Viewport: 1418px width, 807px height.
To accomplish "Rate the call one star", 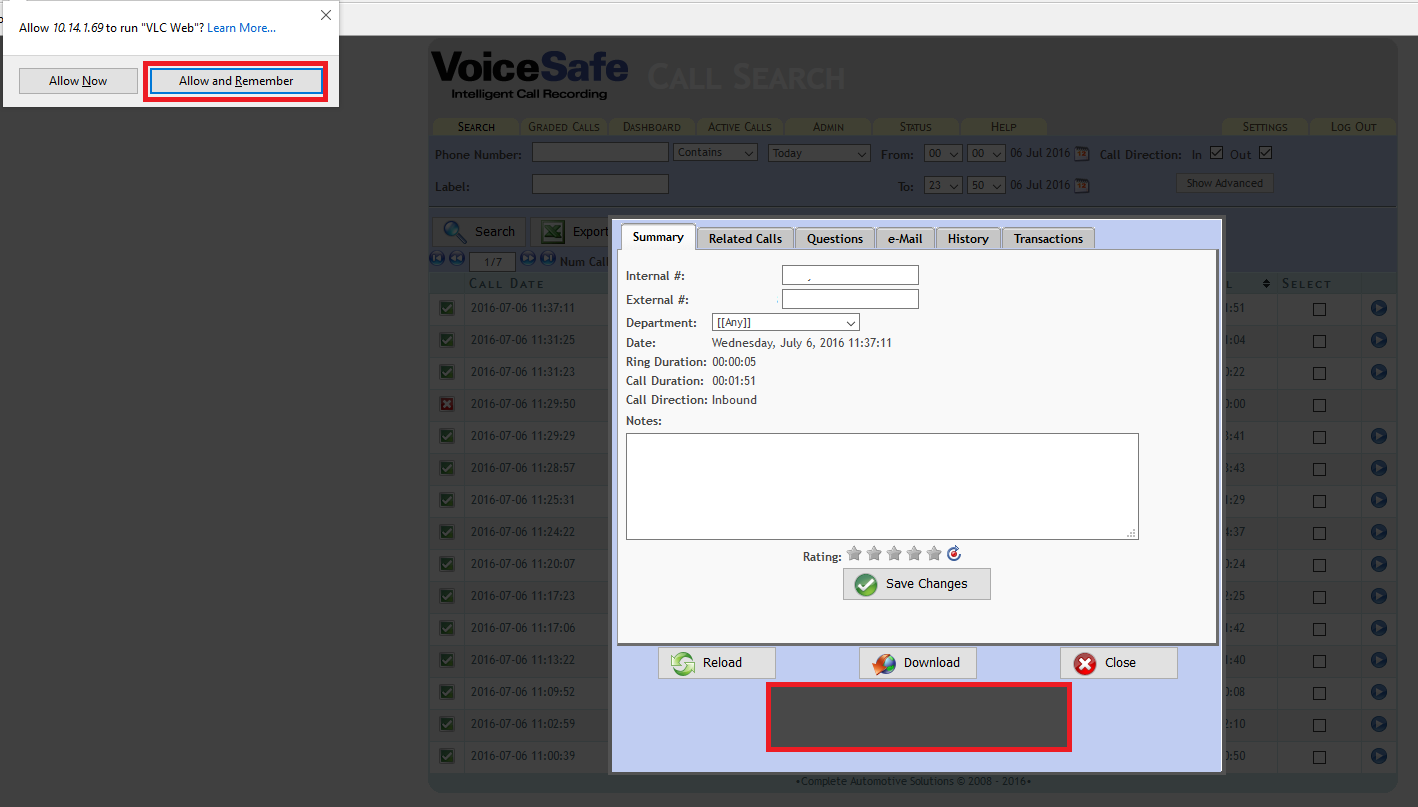I will pos(854,553).
